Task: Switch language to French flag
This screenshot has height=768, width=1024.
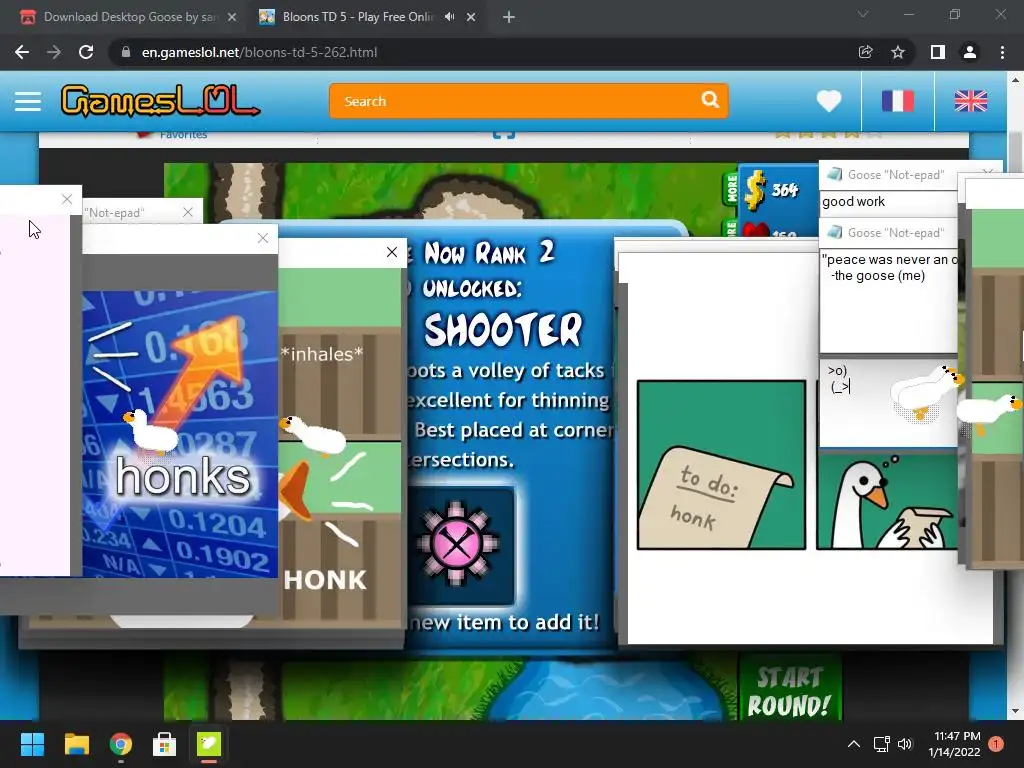Action: [x=898, y=101]
